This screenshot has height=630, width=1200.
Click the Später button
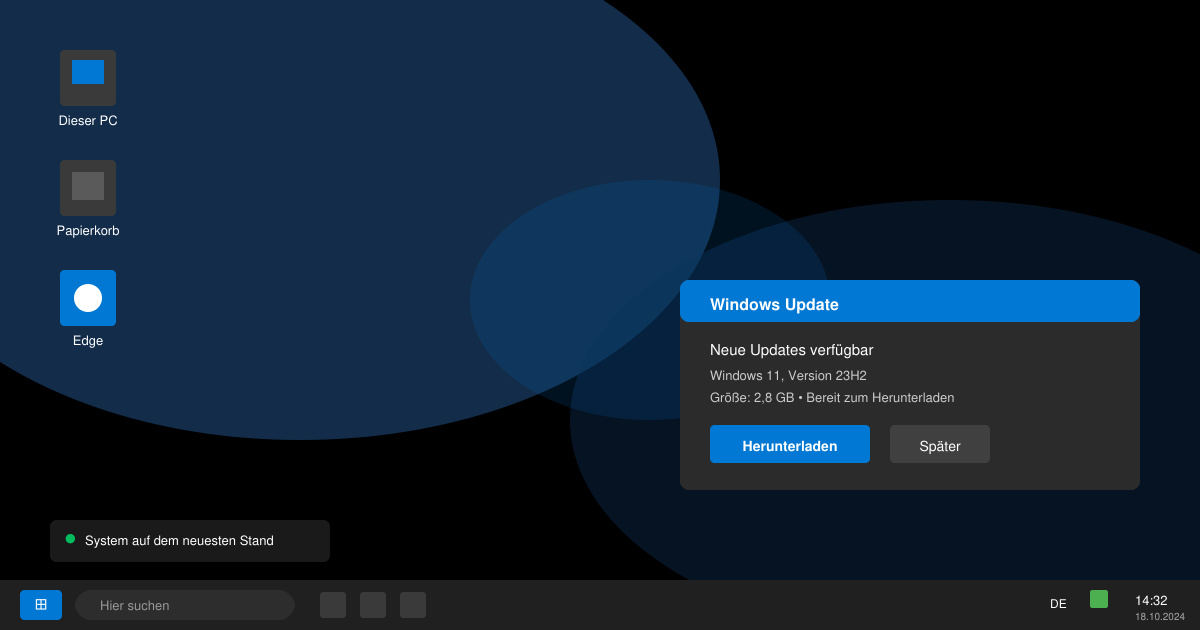point(940,444)
